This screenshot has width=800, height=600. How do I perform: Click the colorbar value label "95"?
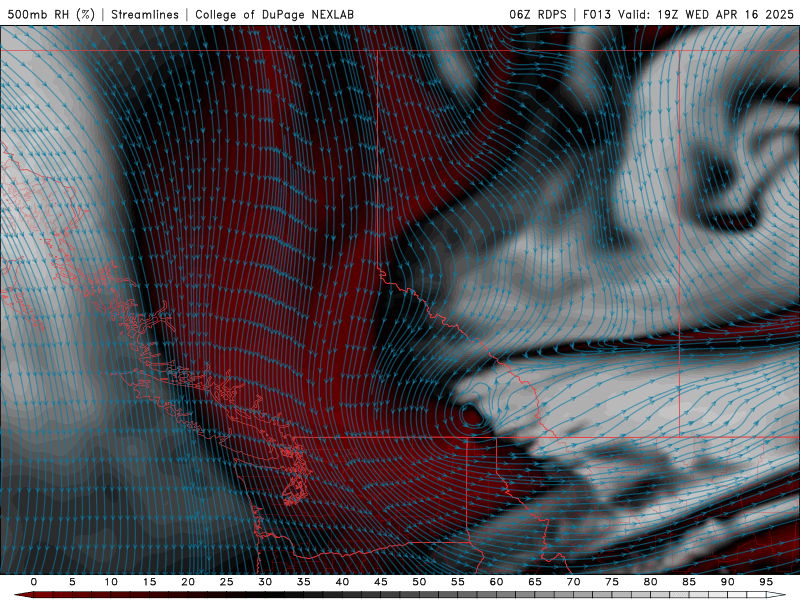point(766,582)
